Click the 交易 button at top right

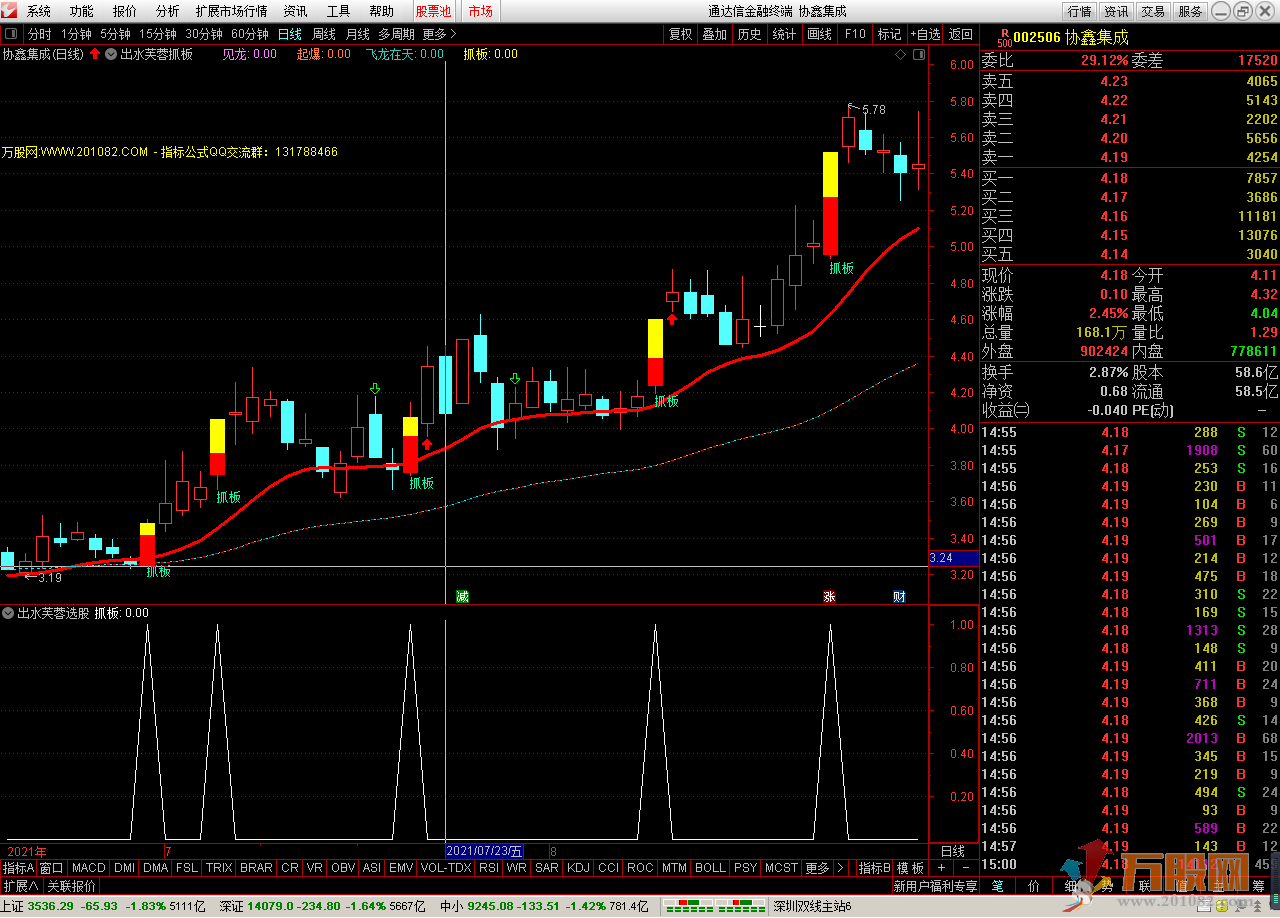(1153, 11)
